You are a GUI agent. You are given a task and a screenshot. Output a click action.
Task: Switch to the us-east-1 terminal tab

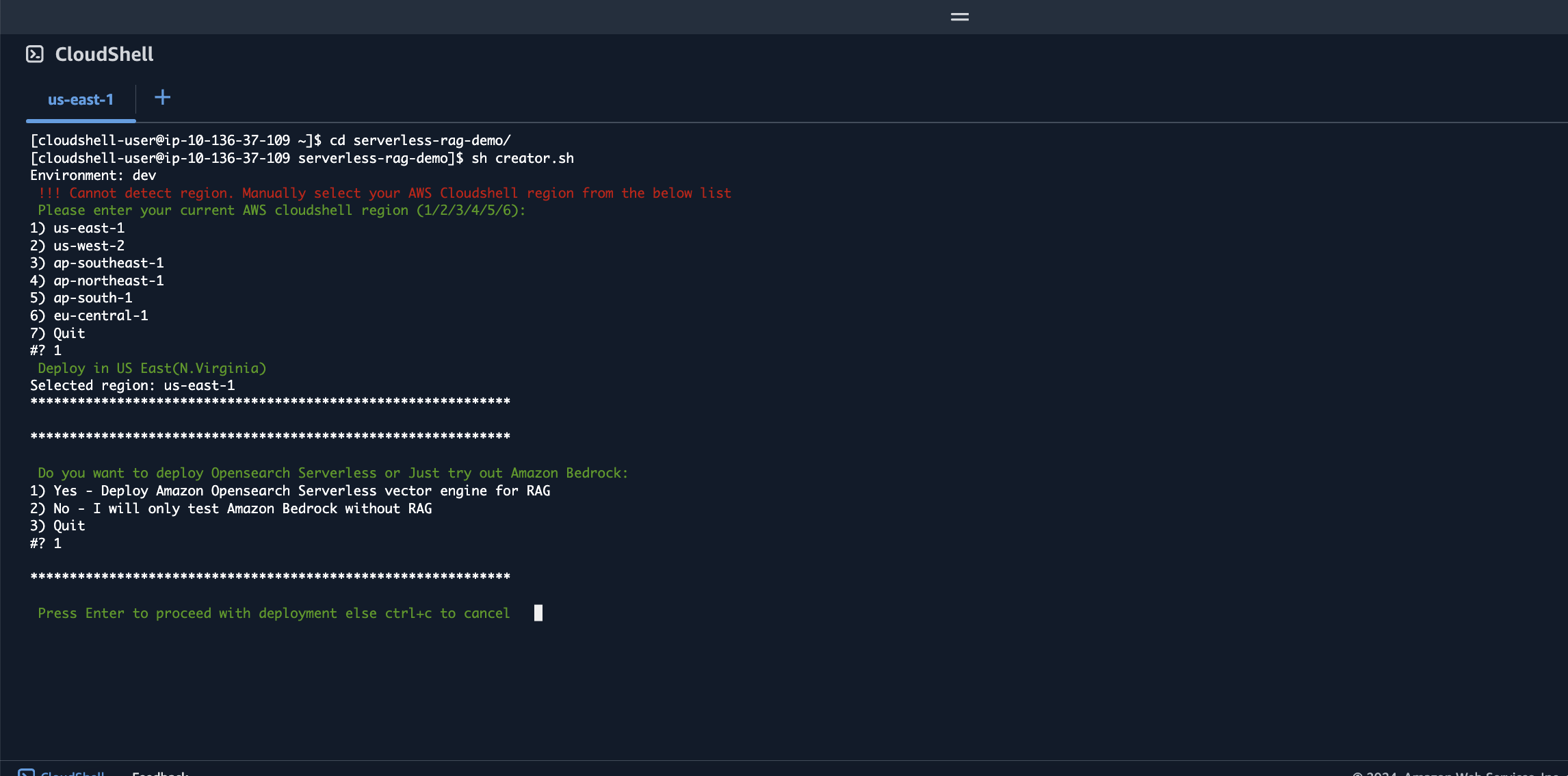80,100
